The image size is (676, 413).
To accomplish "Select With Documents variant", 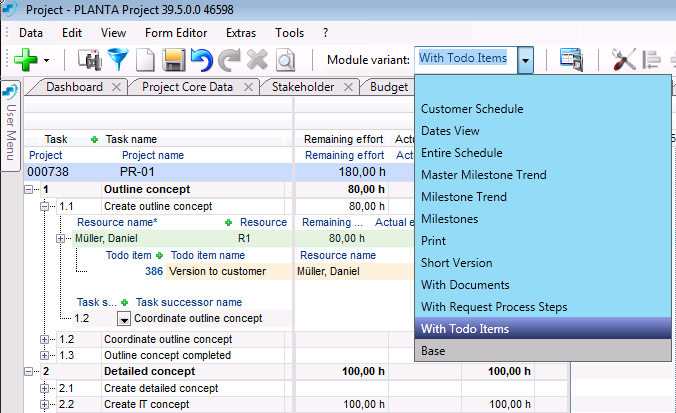I will click(x=543, y=285).
